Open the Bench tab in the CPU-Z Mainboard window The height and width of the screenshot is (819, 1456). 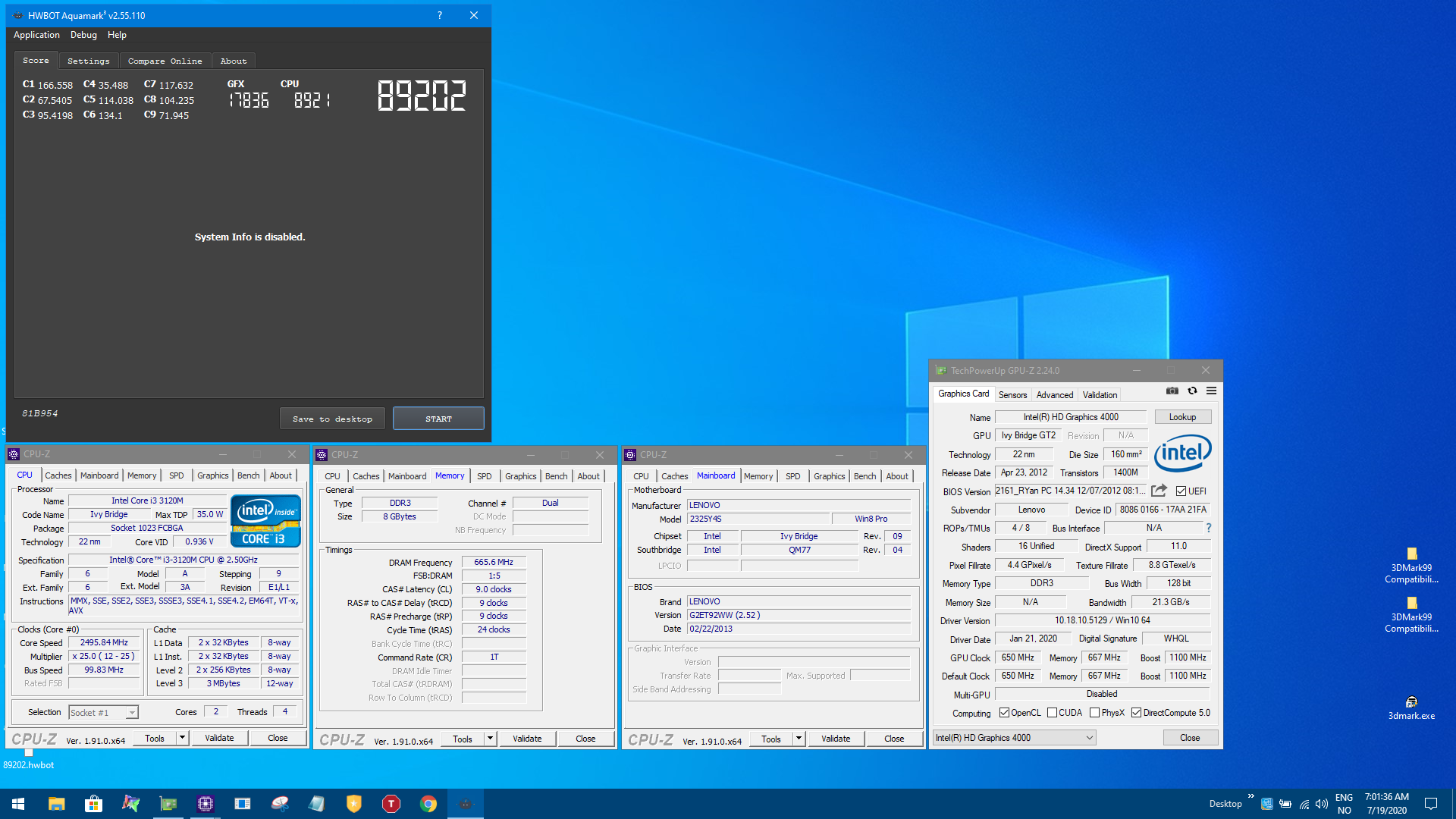[864, 476]
